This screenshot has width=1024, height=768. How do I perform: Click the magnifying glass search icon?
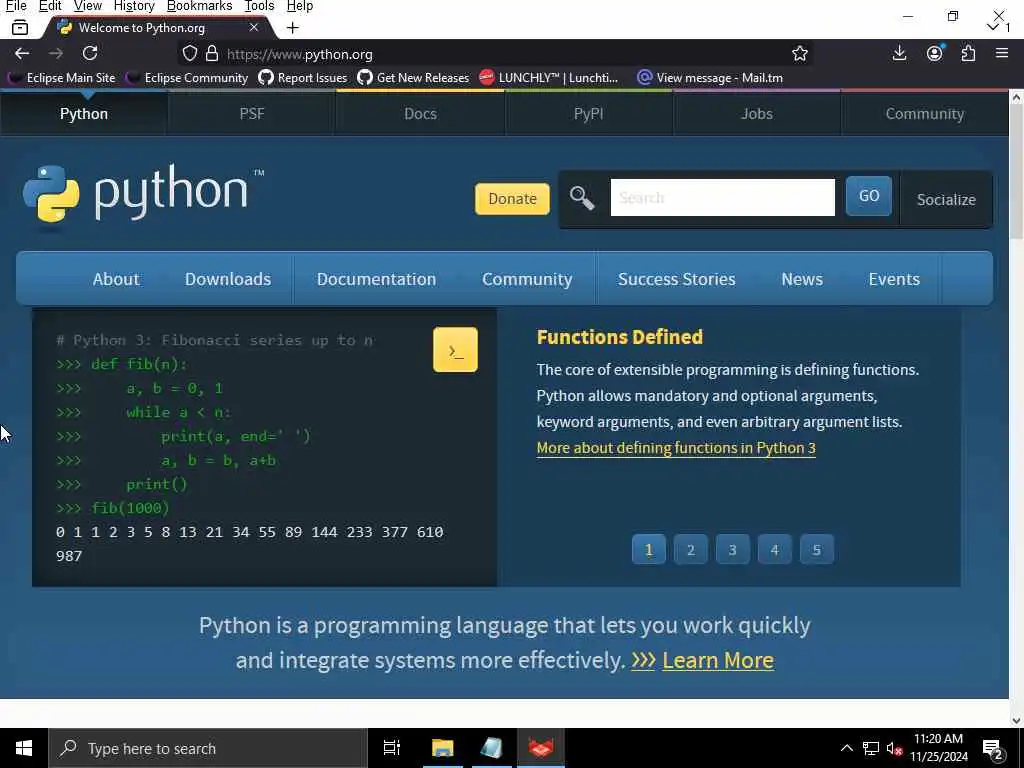[581, 198]
